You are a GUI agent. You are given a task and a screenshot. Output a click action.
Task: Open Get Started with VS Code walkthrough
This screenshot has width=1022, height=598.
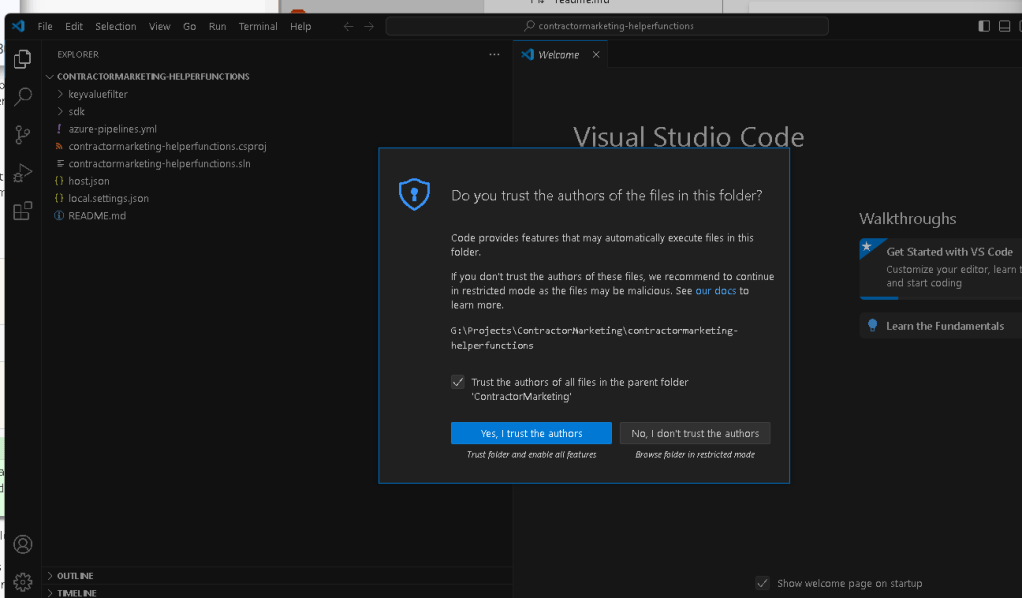[x=941, y=267]
